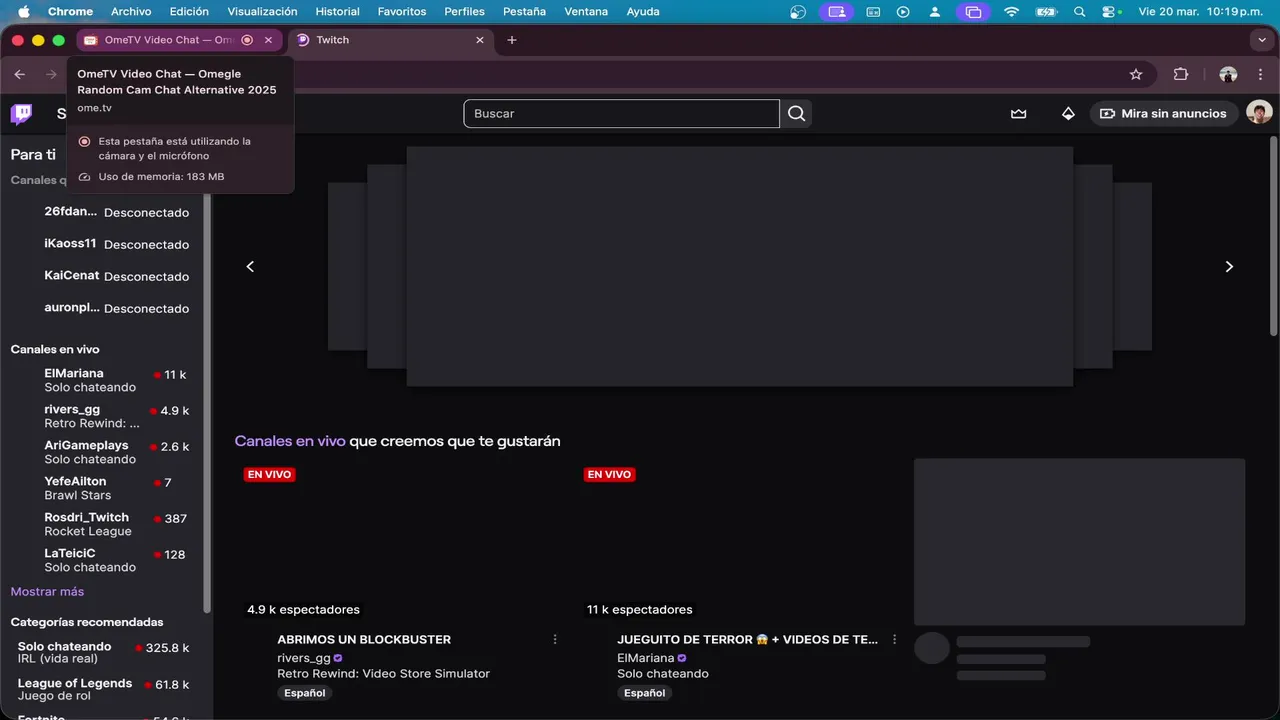The width and height of the screenshot is (1280, 720).
Task: Open ABRIMOS UN BLOCKBUSTER stream title
Action: coord(364,639)
